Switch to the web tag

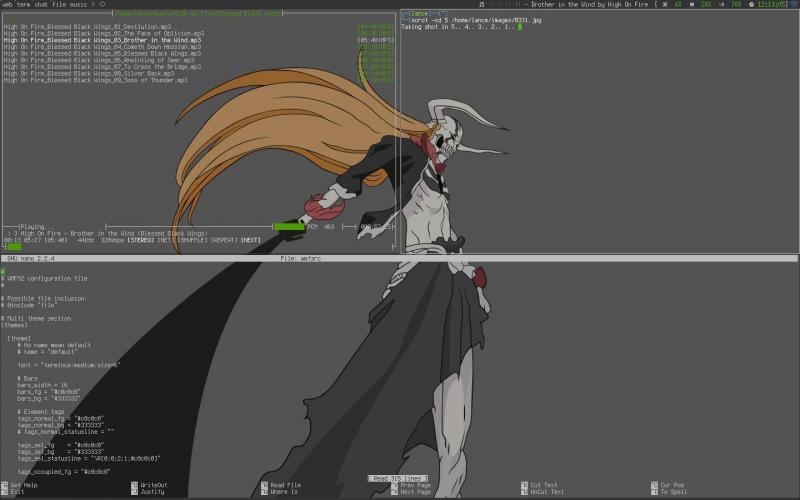[x=7, y=4]
